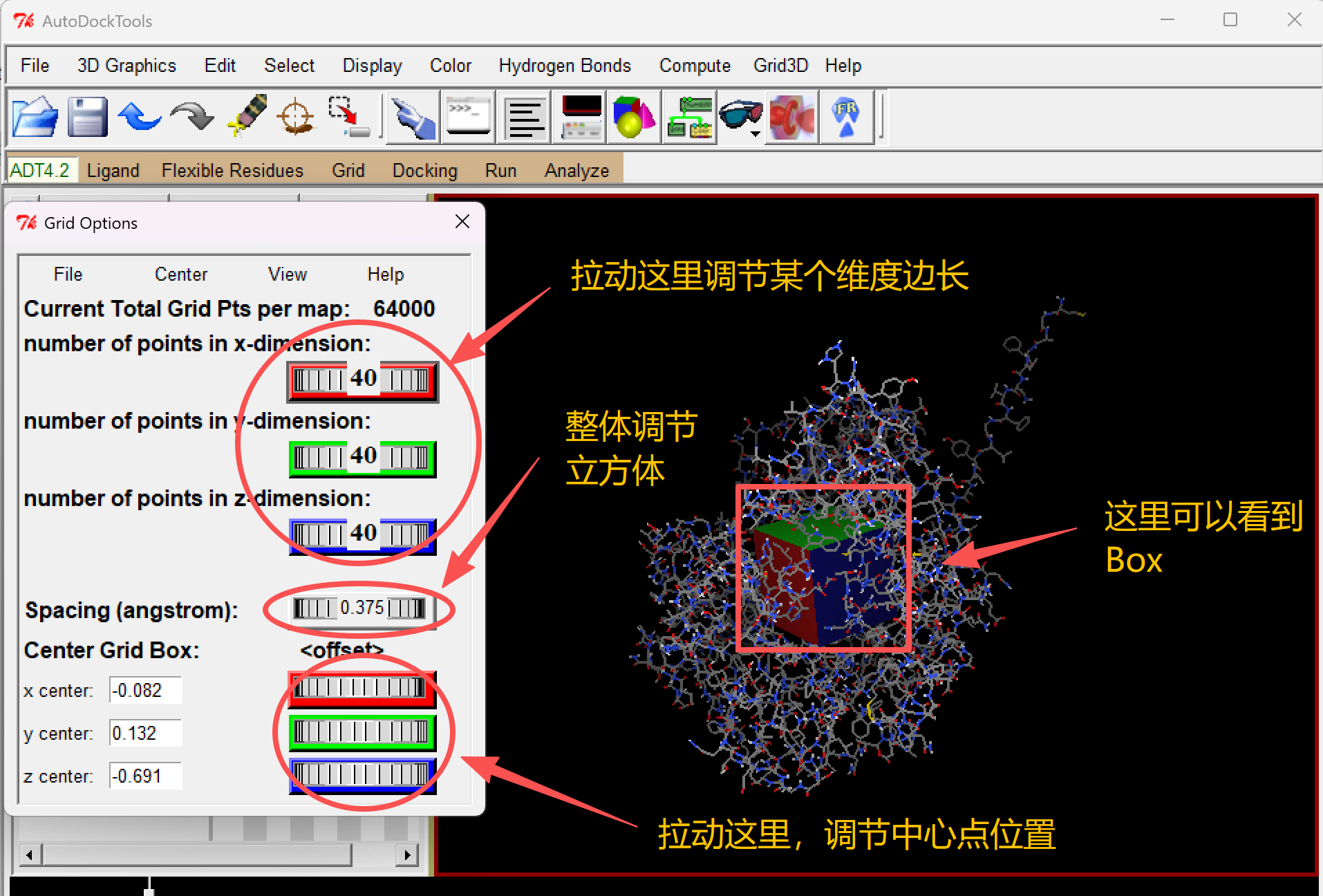Click the gray redo arrow icon

192,116
